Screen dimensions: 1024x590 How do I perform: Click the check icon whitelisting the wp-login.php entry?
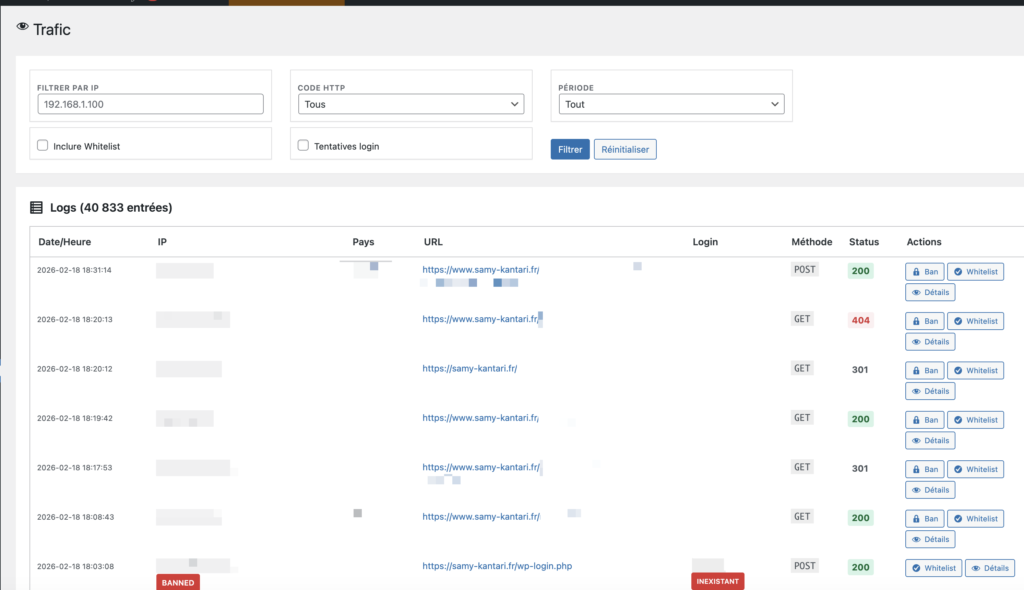(x=916, y=567)
